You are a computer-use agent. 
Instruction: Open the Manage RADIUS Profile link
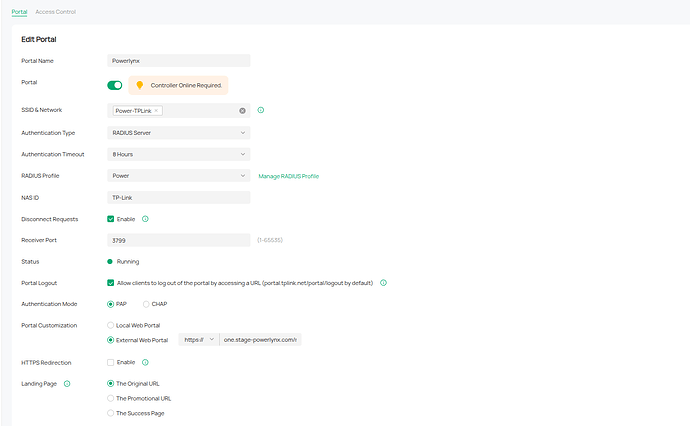289,176
